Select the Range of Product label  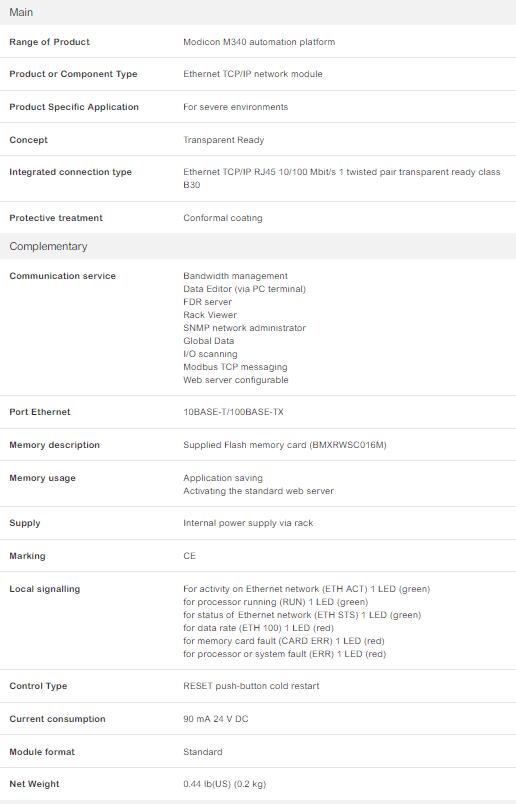pos(49,42)
